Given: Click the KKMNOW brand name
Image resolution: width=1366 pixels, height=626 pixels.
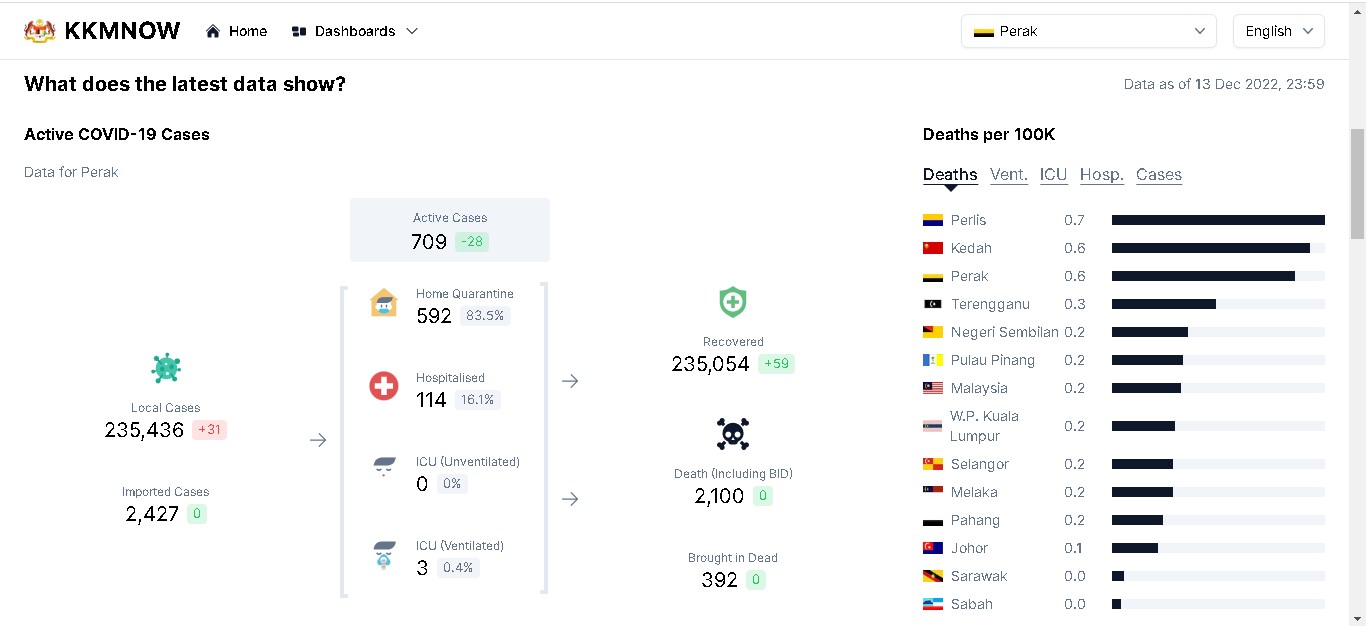Looking at the screenshot, I should point(122,31).
